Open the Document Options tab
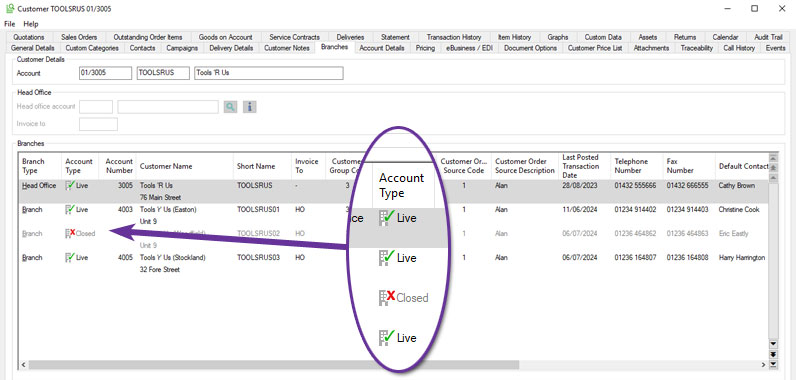The image size is (796, 380). (530, 48)
